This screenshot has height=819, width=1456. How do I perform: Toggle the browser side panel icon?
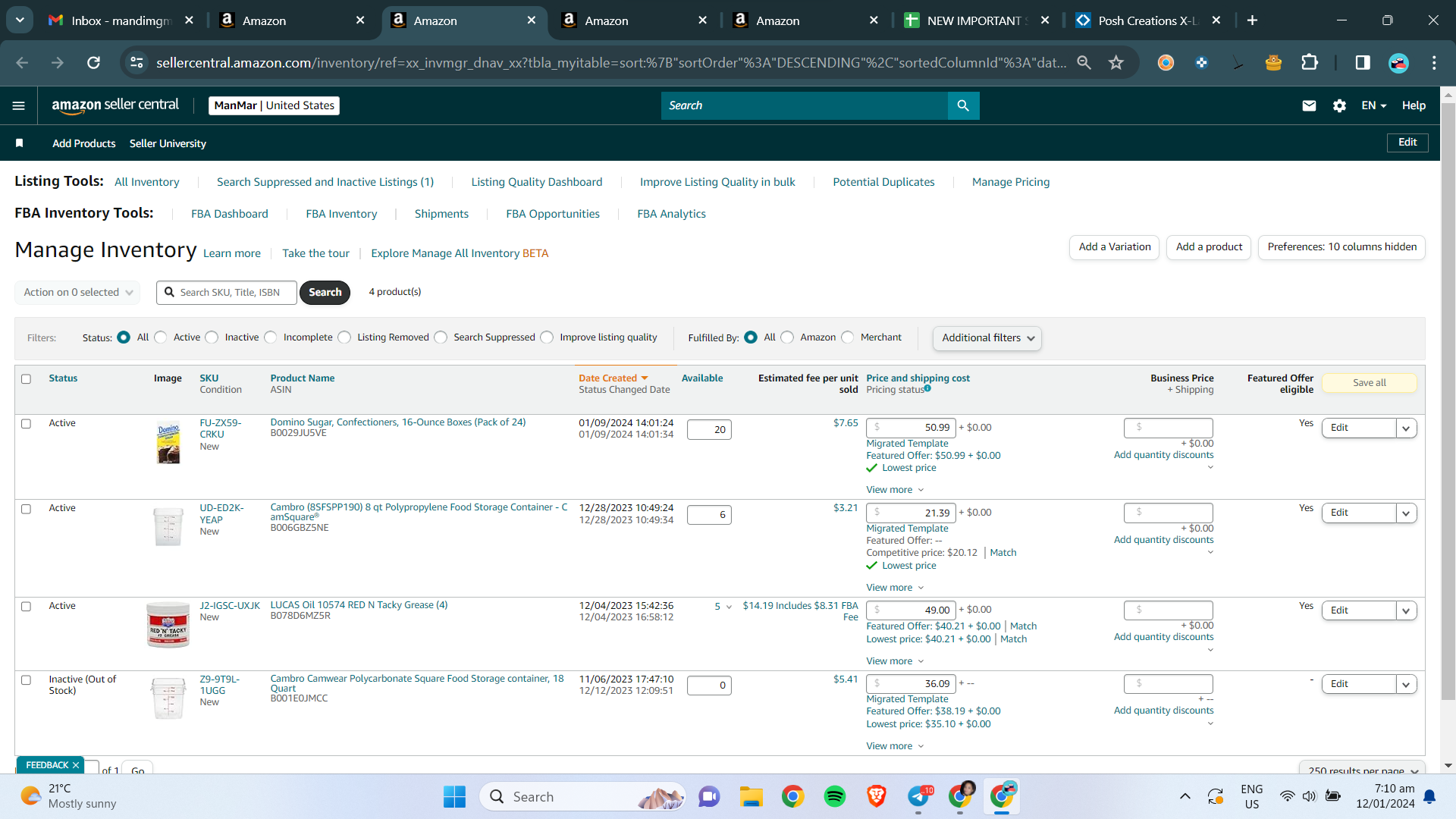pos(1363,63)
